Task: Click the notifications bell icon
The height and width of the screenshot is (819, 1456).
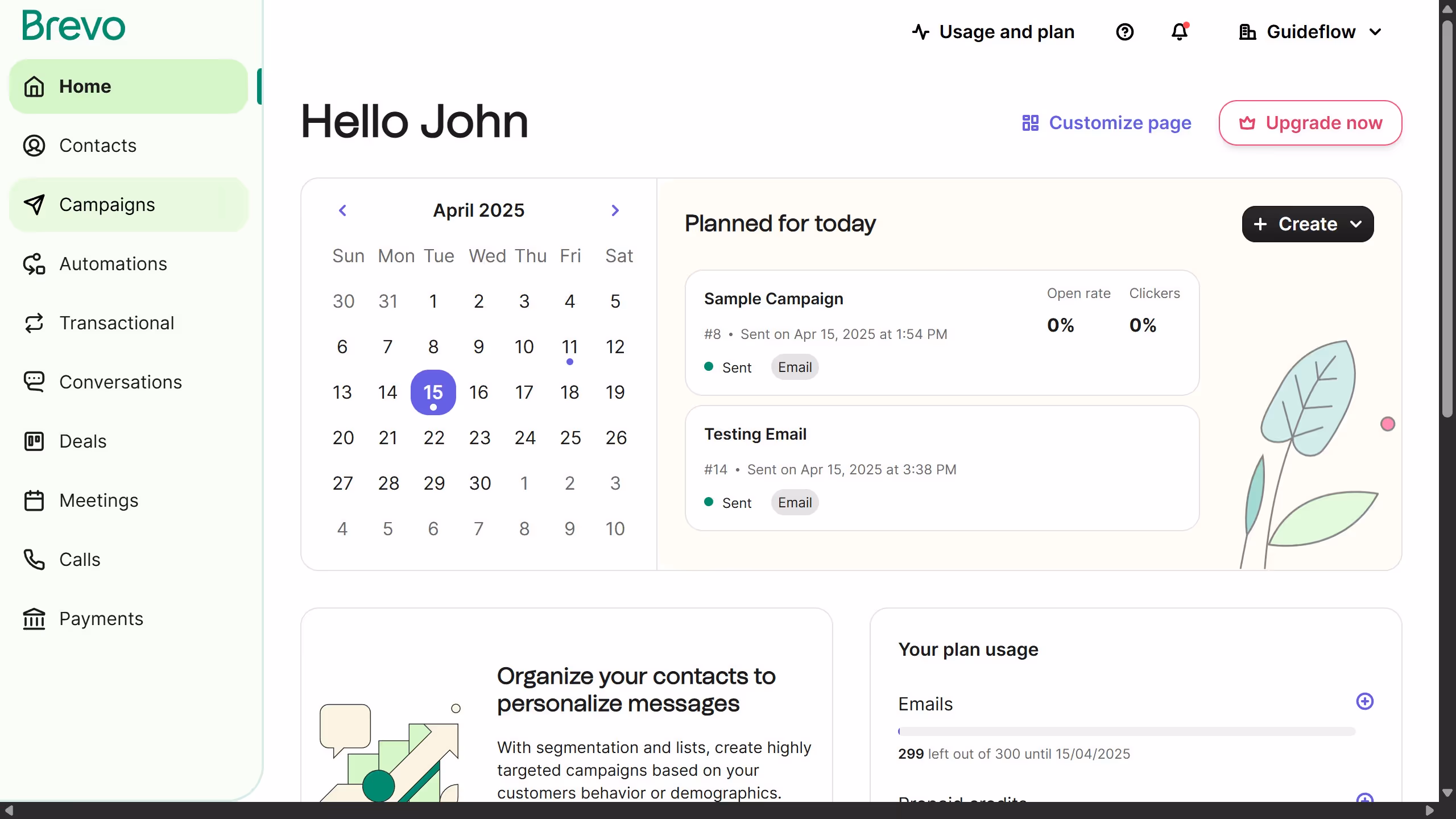Action: point(1180,32)
